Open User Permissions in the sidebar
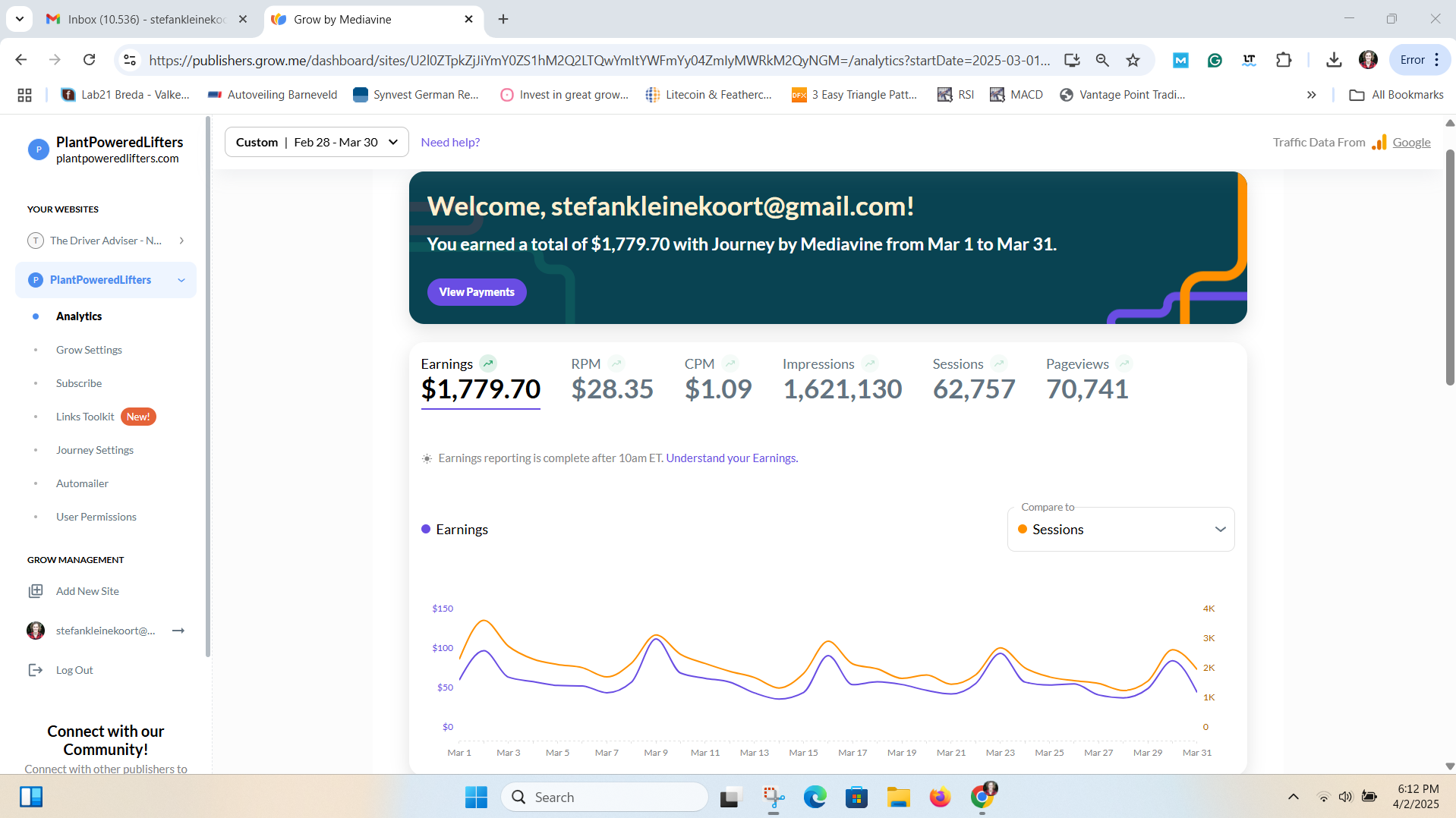This screenshot has width=1456, height=818. coord(96,517)
